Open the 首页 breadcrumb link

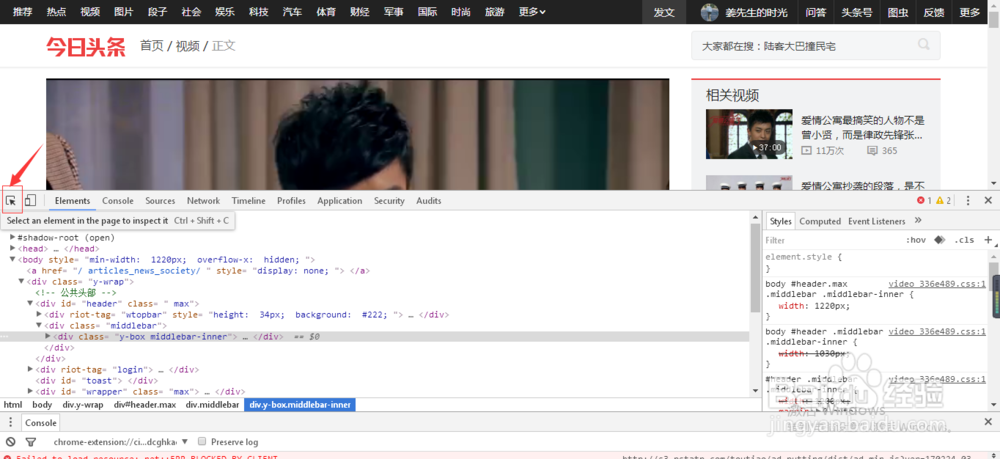click(152, 46)
